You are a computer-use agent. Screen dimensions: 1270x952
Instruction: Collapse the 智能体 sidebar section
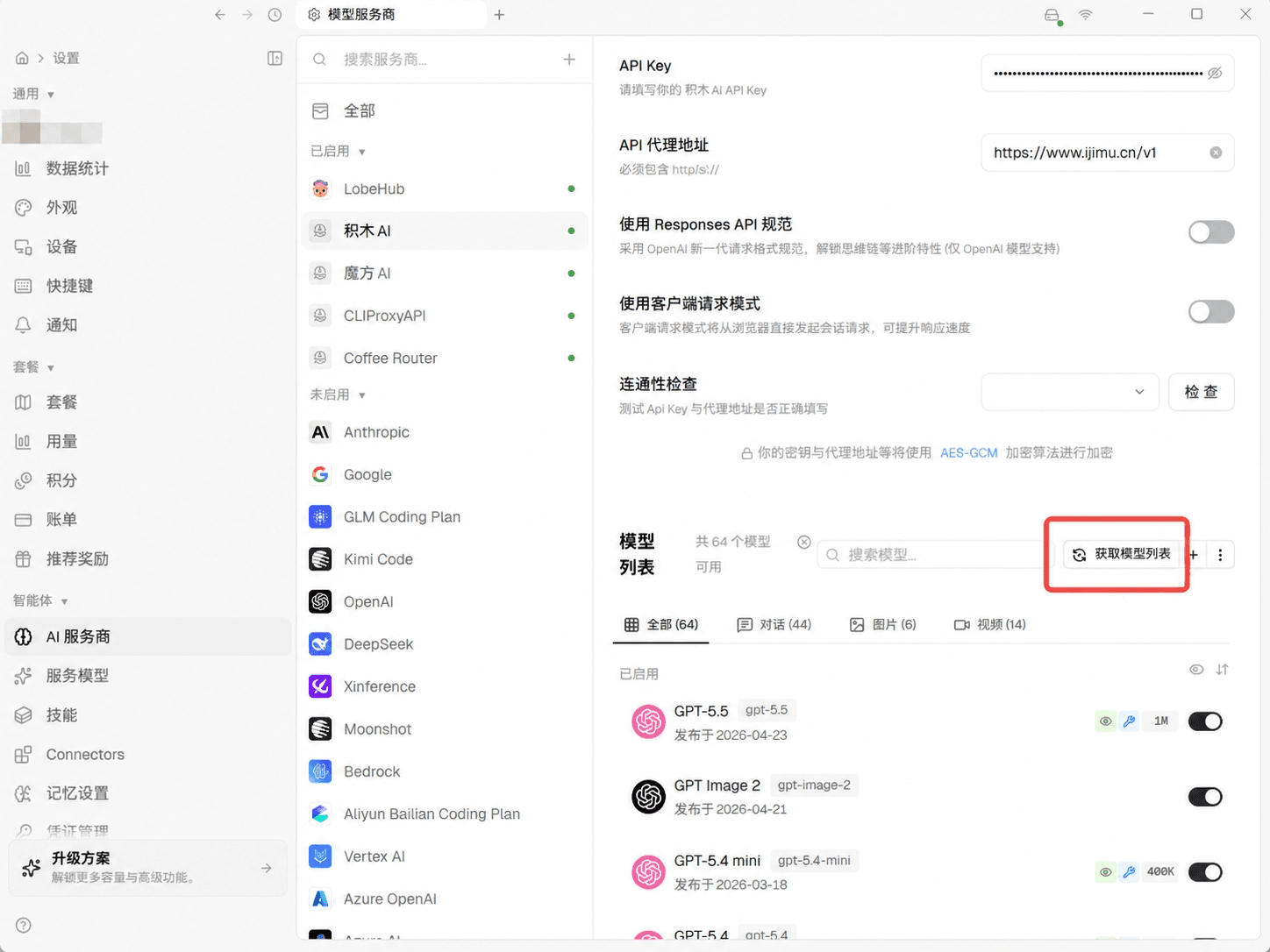tap(40, 600)
